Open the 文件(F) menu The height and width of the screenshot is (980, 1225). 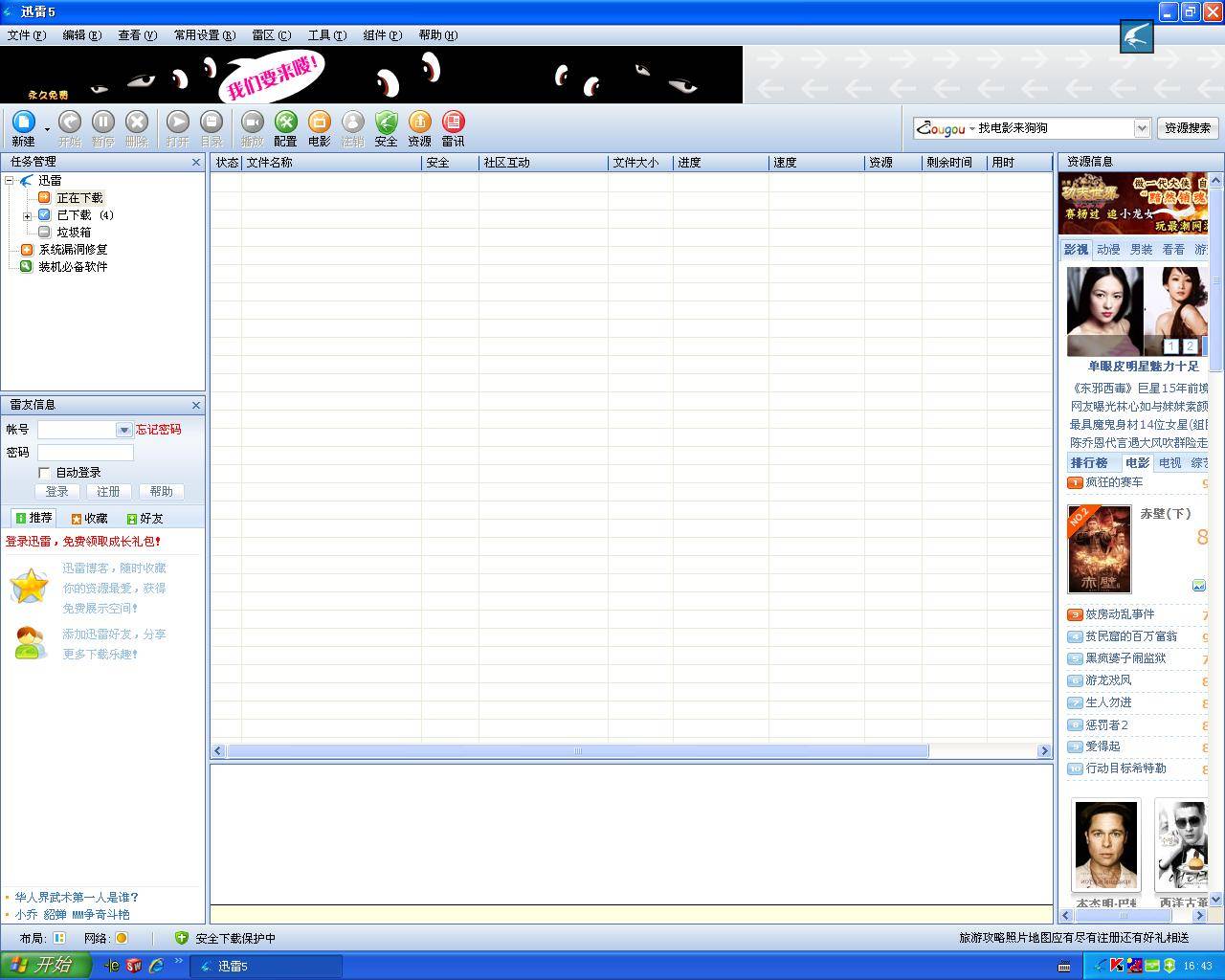click(x=26, y=35)
